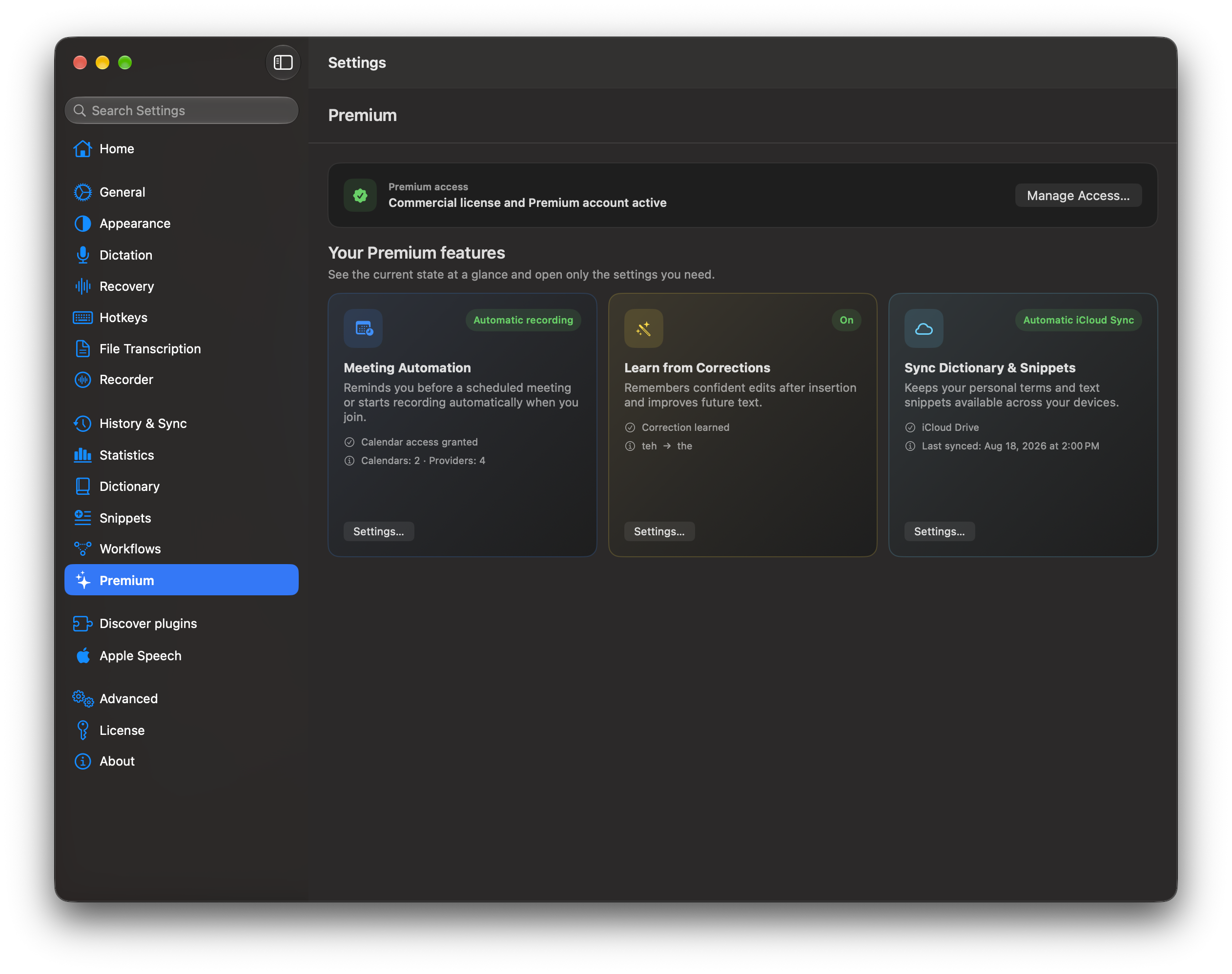The height and width of the screenshot is (974, 1232).
Task: Click the On status badge
Action: point(846,320)
